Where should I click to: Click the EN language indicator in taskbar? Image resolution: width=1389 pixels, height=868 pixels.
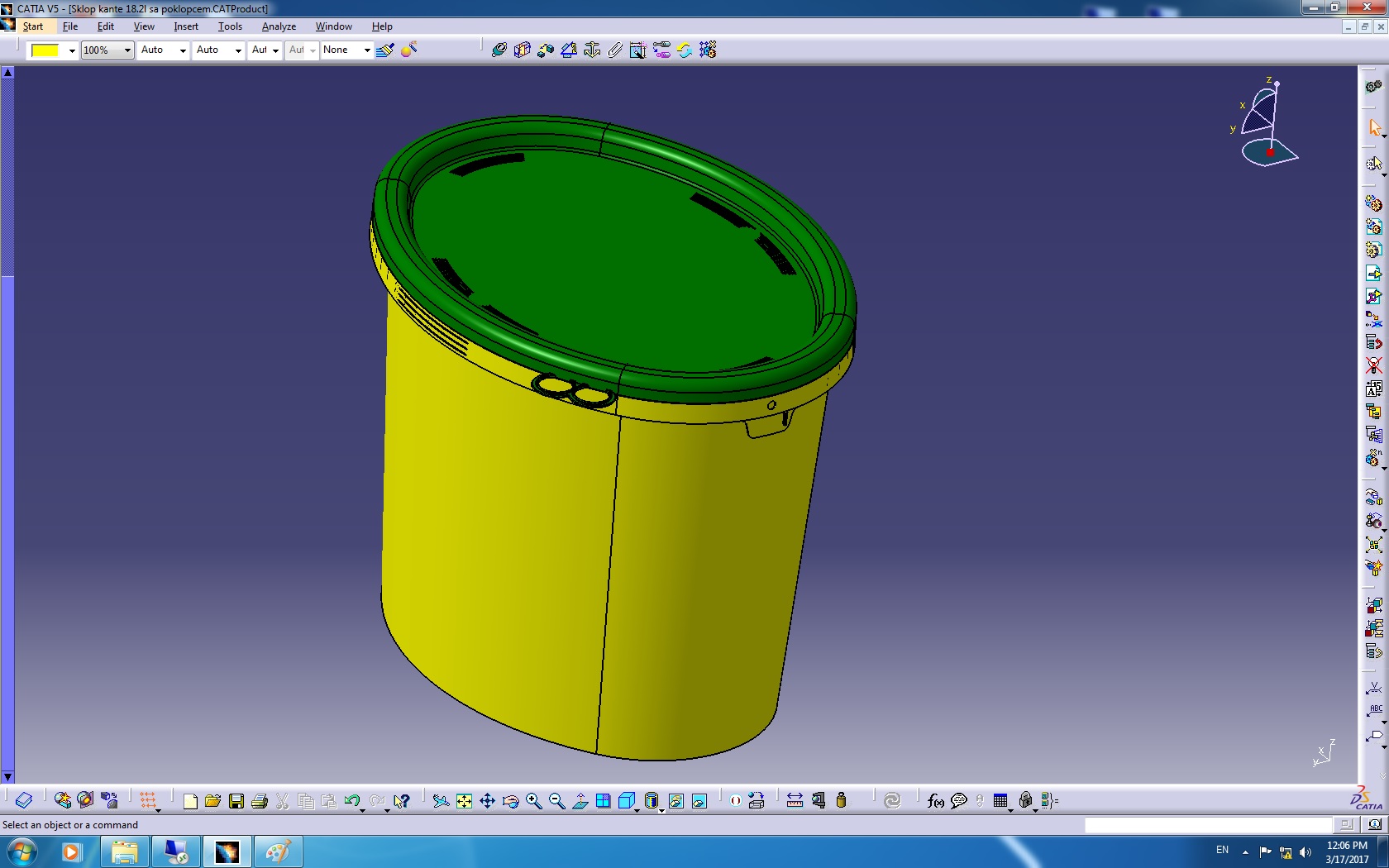click(1222, 850)
